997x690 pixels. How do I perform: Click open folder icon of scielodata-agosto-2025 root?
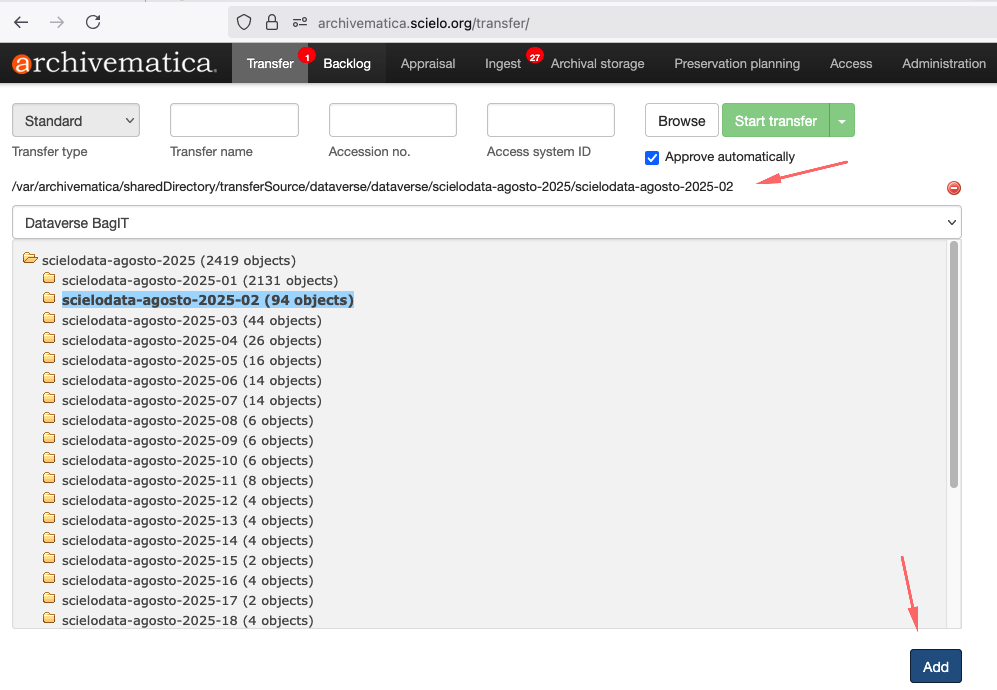pos(30,259)
